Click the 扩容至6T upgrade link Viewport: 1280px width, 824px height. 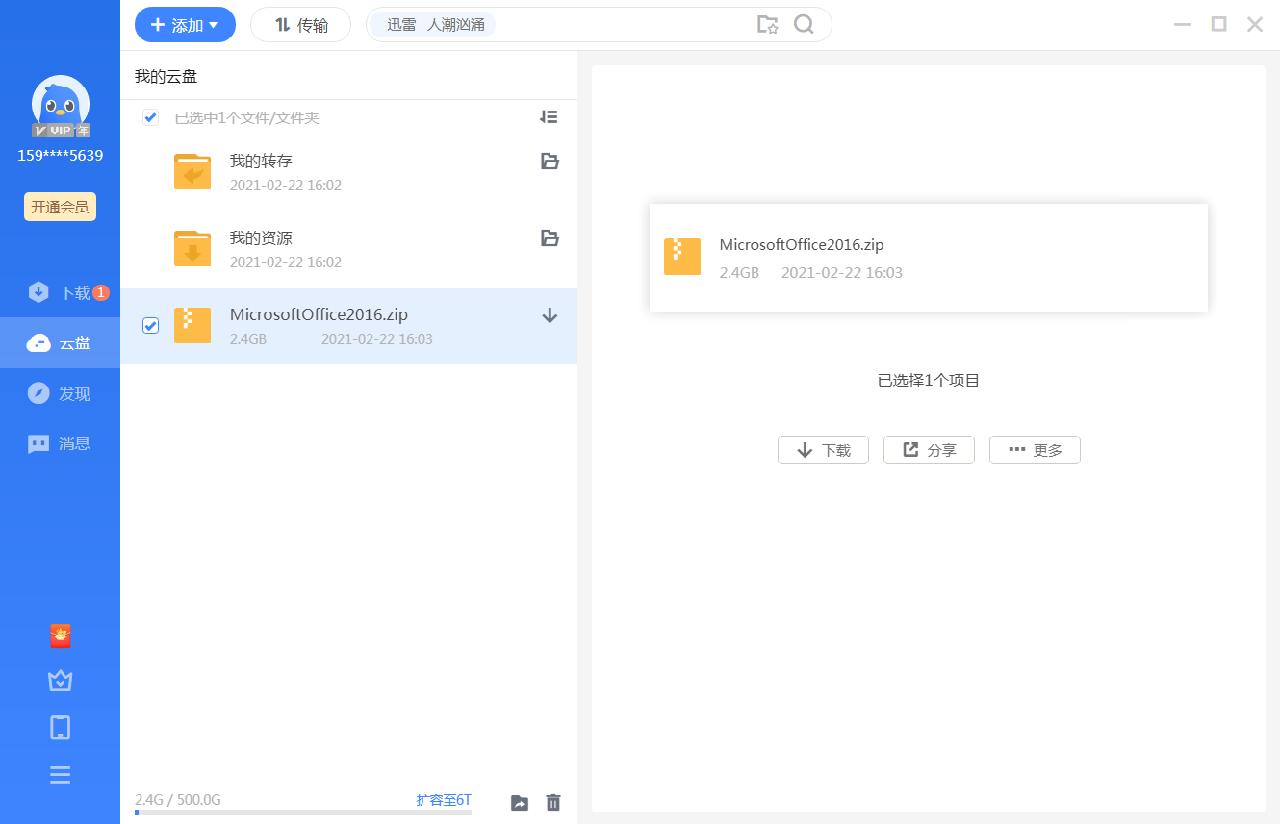[443, 799]
